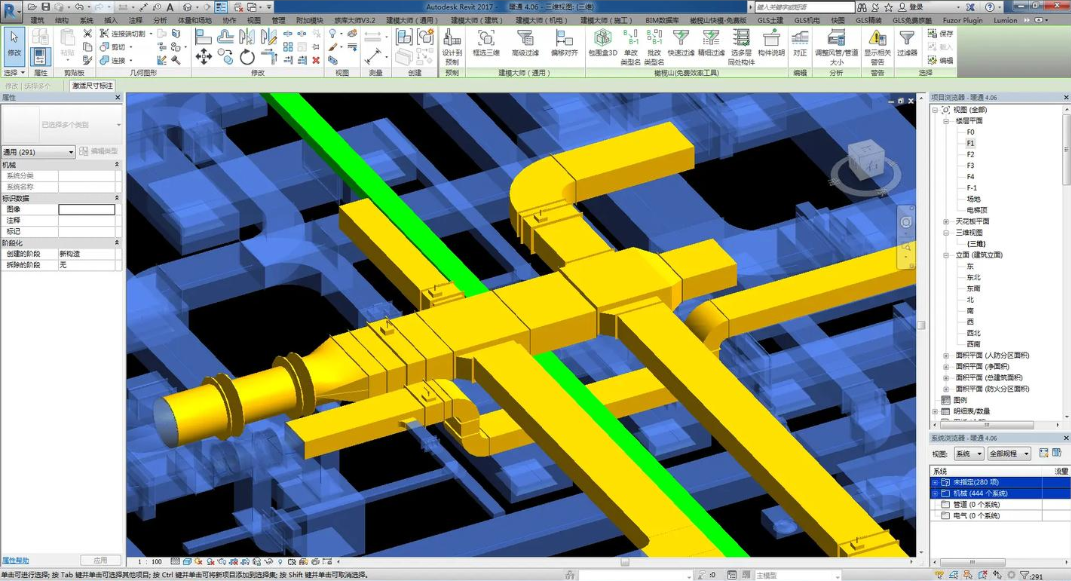1071x581 pixels.
Task: Select floor plan F2 in project browser
Action: (x=970, y=154)
